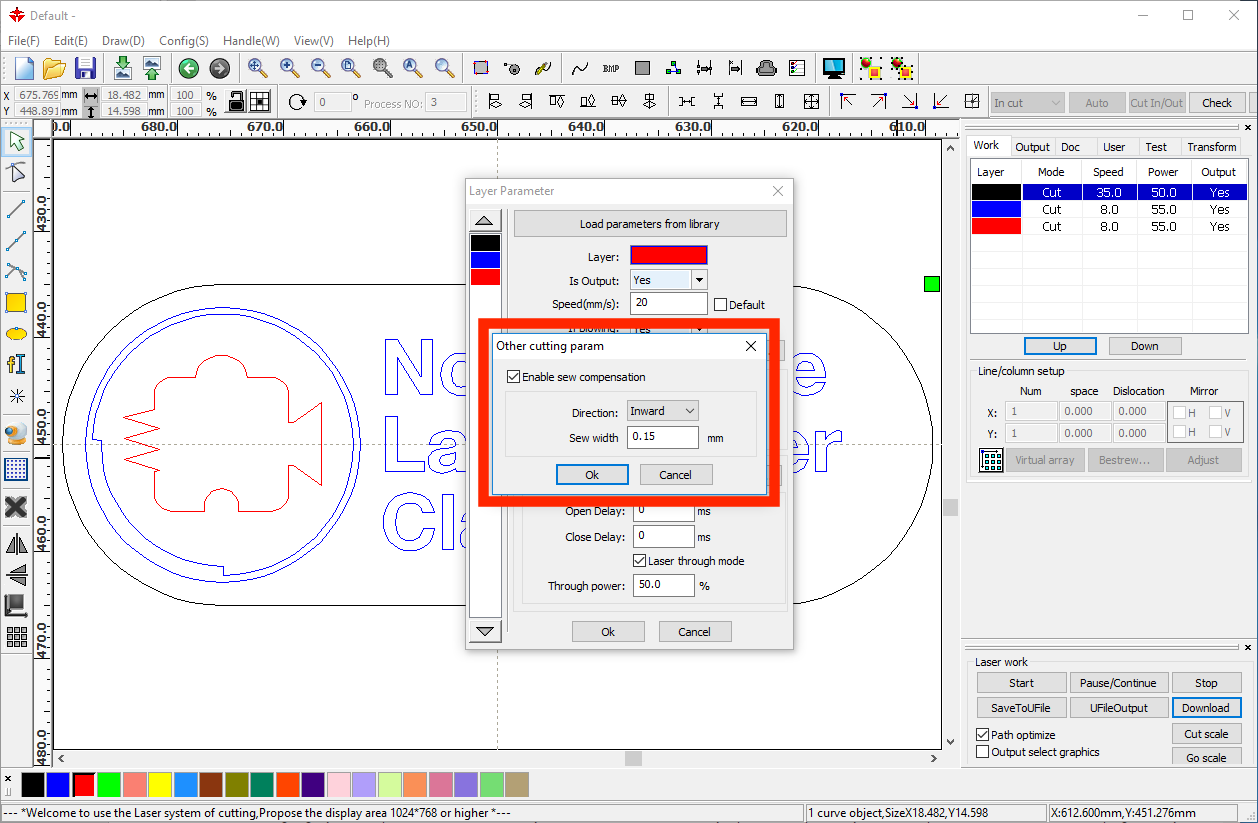Select the rectangle draw tool in left toolbar
Image resolution: width=1258 pixels, height=823 pixels.
pyautogui.click(x=16, y=302)
